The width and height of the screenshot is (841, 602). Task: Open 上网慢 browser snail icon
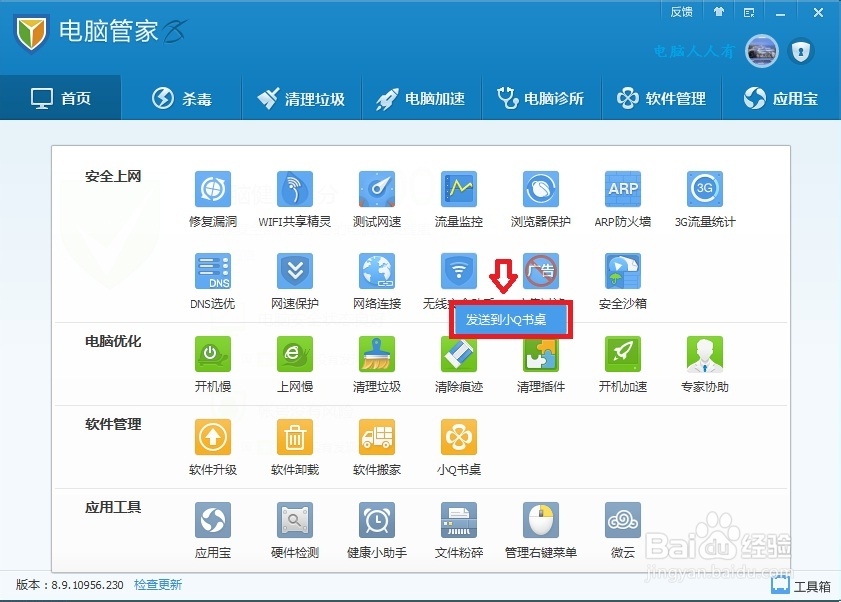295,354
